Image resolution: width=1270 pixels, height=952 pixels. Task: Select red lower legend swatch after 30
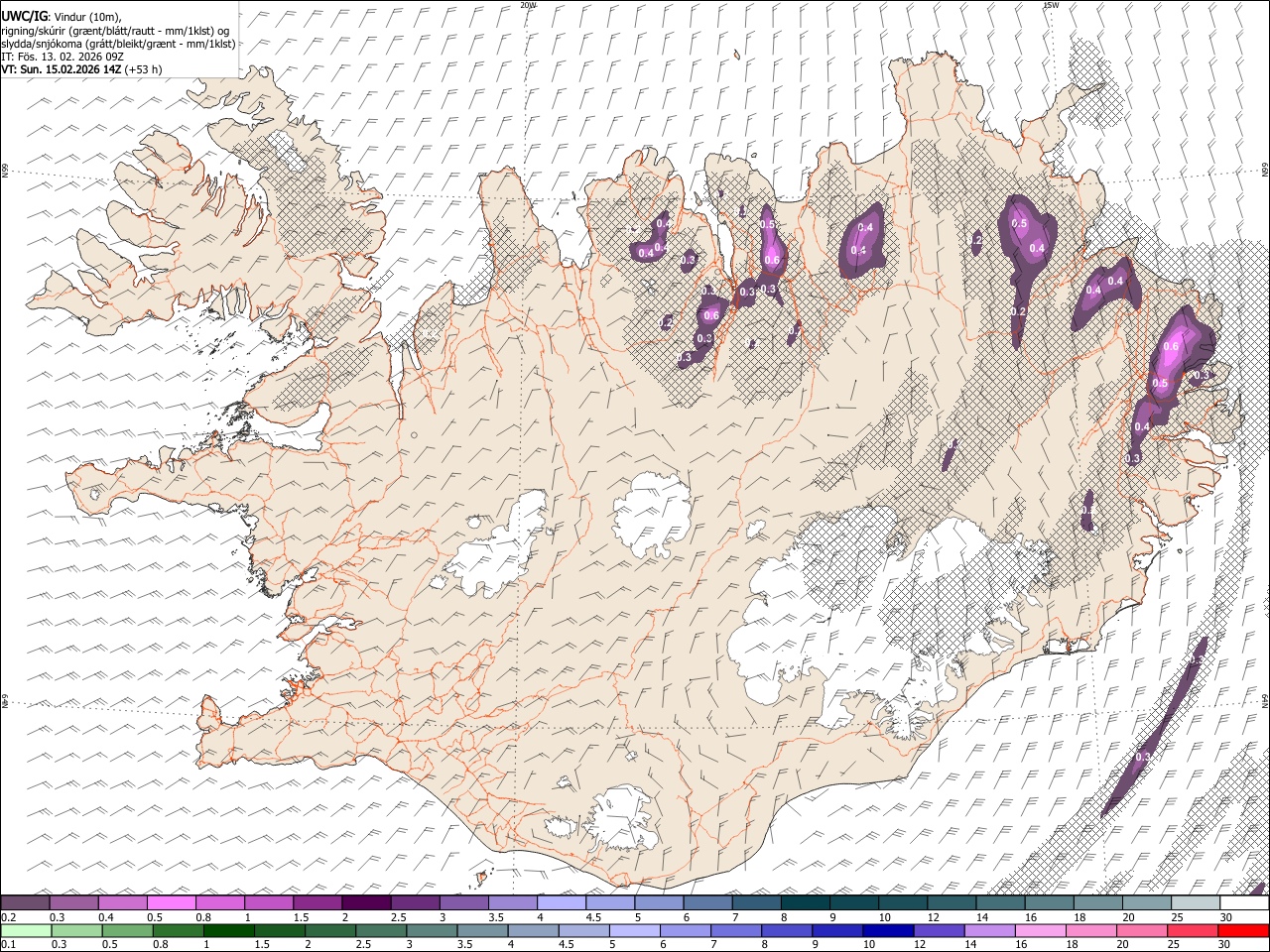(x=1245, y=930)
